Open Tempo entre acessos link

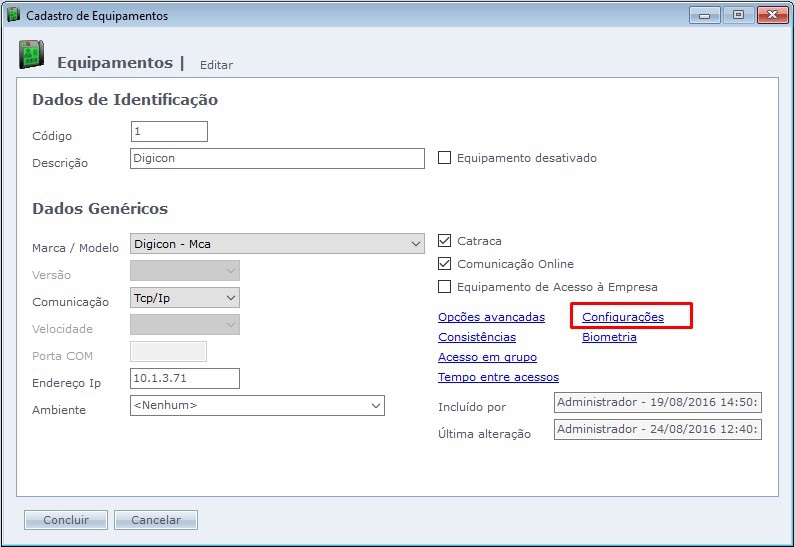[498, 377]
